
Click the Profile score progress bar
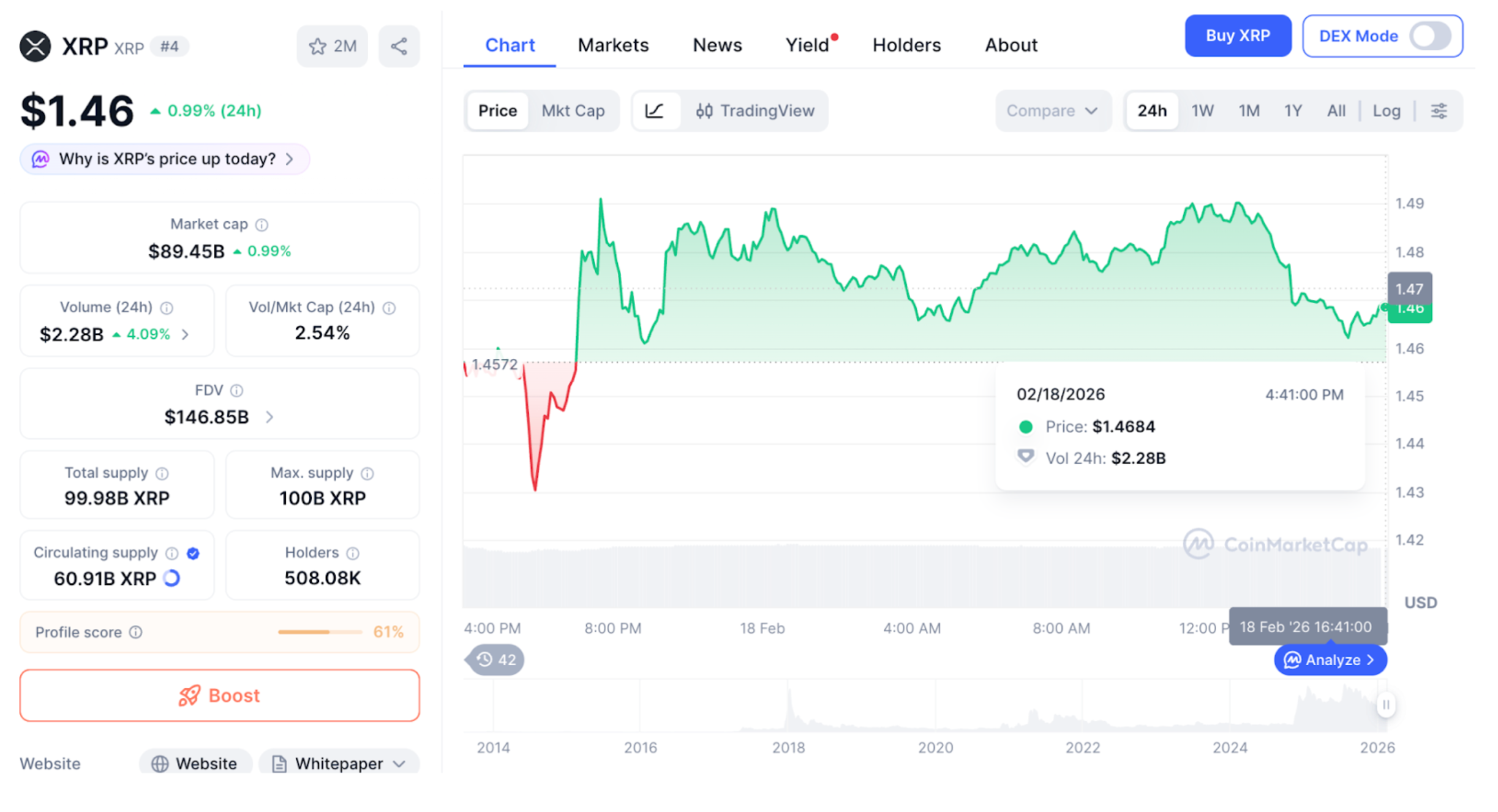(x=319, y=631)
